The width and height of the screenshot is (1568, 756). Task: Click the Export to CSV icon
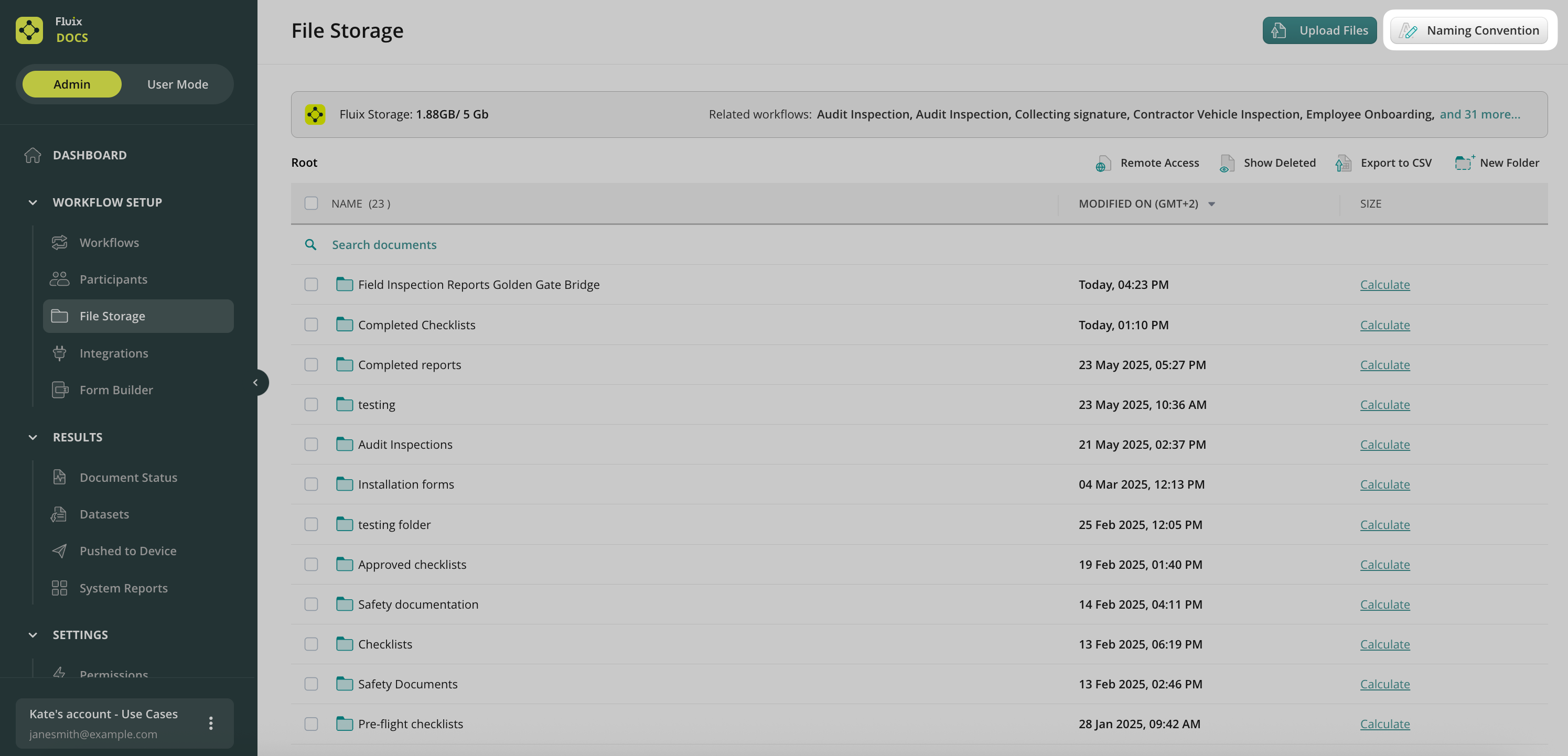(1344, 163)
